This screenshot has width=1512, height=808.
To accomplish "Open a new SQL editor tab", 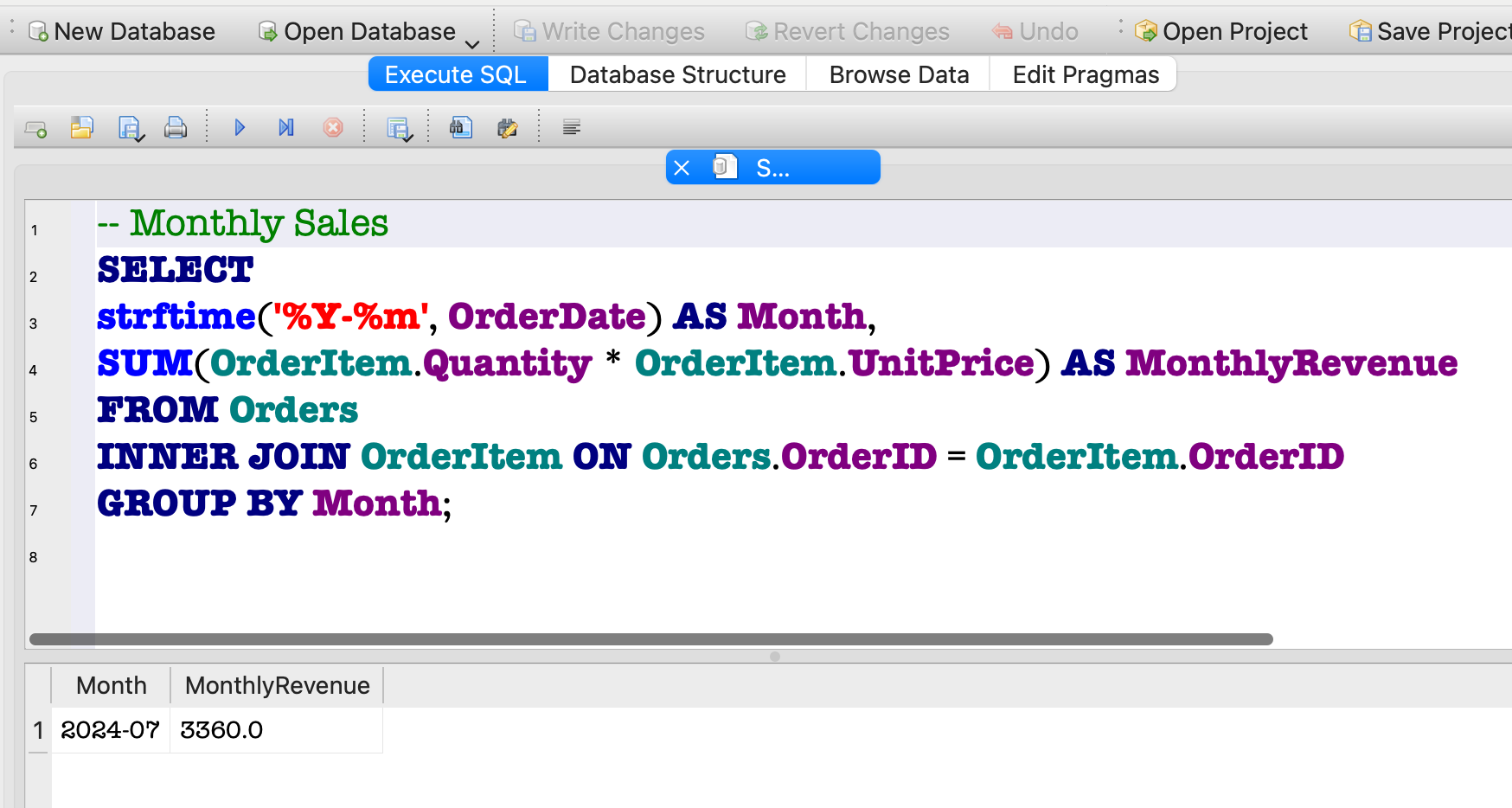I will [x=36, y=129].
